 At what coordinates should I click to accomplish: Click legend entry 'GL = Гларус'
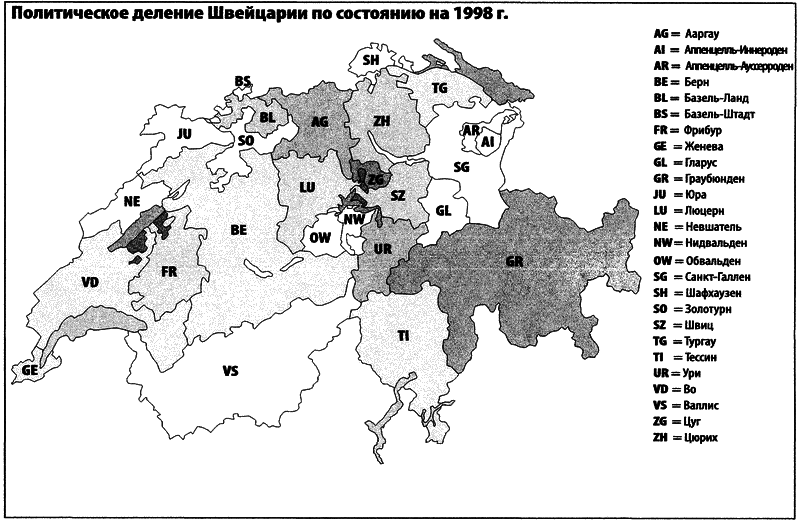[685, 163]
